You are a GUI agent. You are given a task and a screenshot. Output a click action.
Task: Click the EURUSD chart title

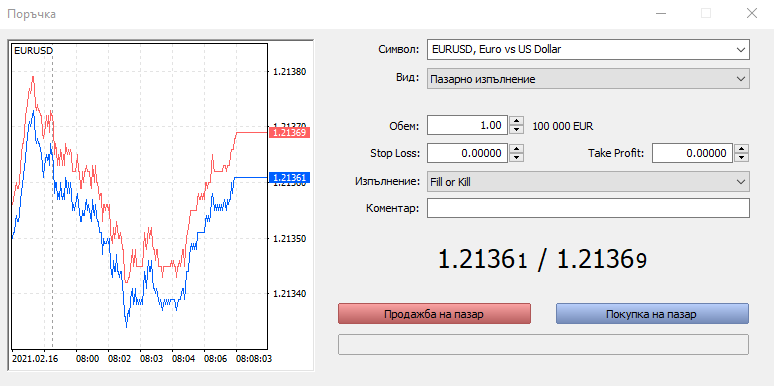[x=34, y=50]
